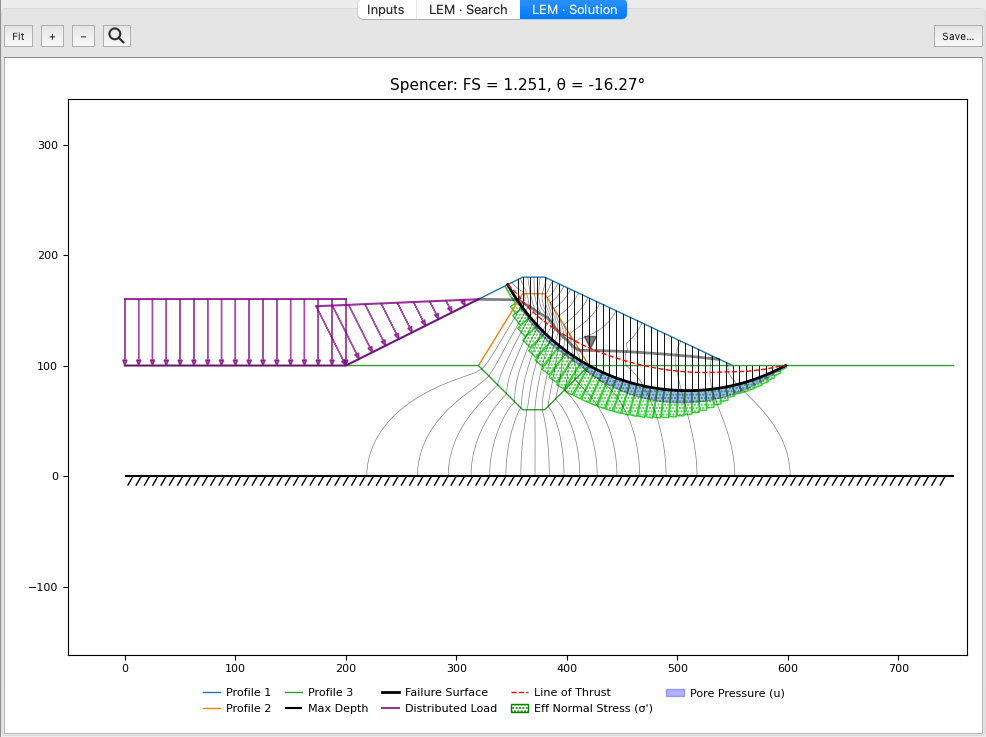This screenshot has height=737, width=986.
Task: Click the Line of Thrust legend entry
Action: pos(560,692)
